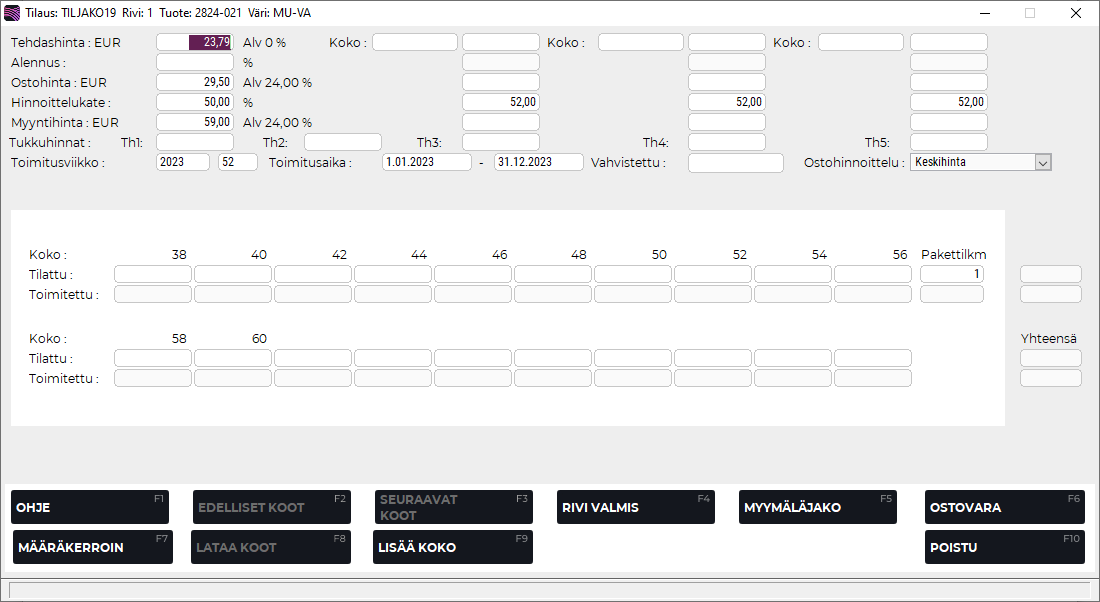Edit the Hinnoittelukate percentage field
Viewport: 1100px width, 602px height.
click(195, 102)
